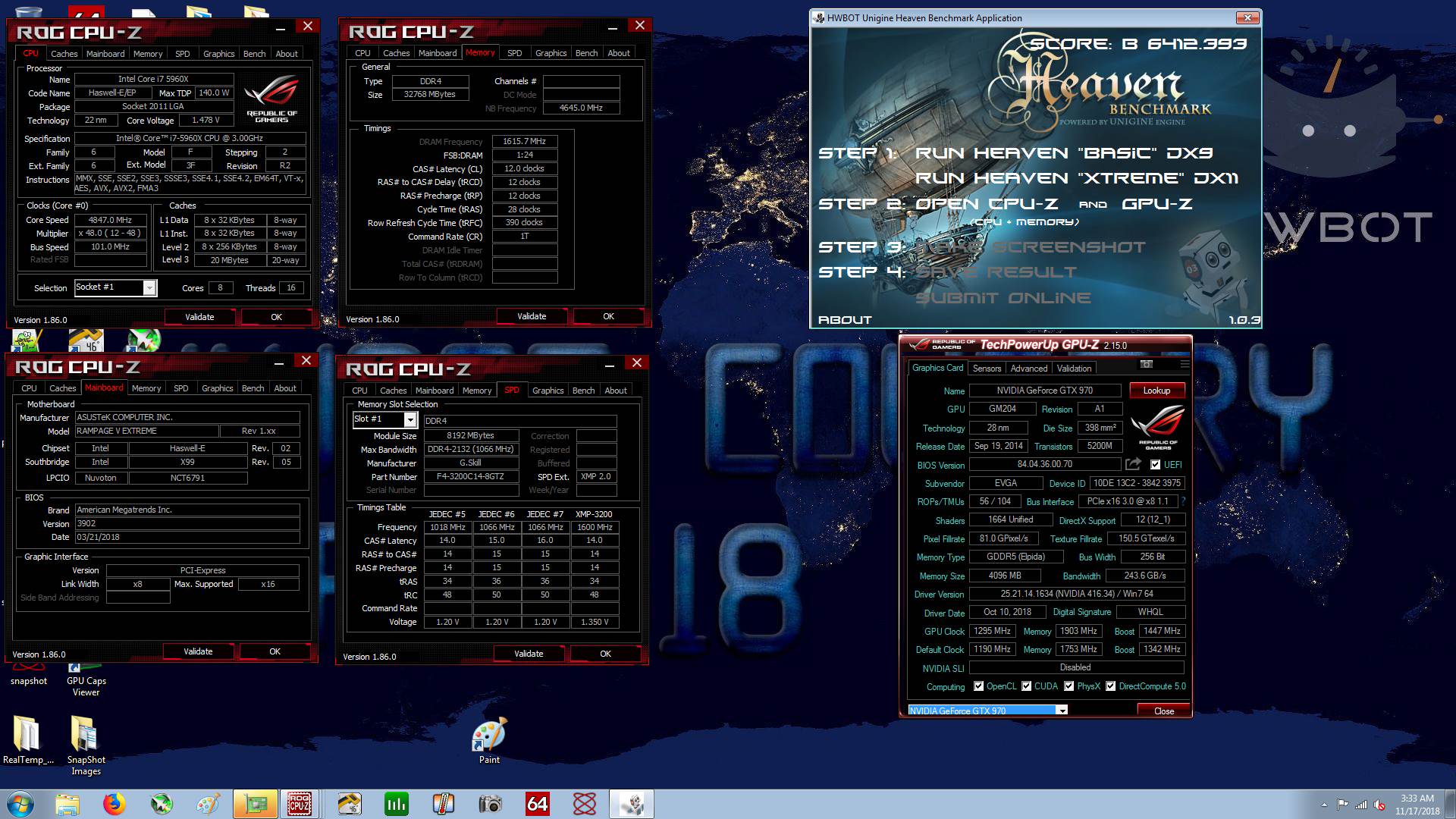This screenshot has height=819, width=1456.
Task: Select Caches tab in the CPU-Z window showing CPU
Action: (64, 54)
